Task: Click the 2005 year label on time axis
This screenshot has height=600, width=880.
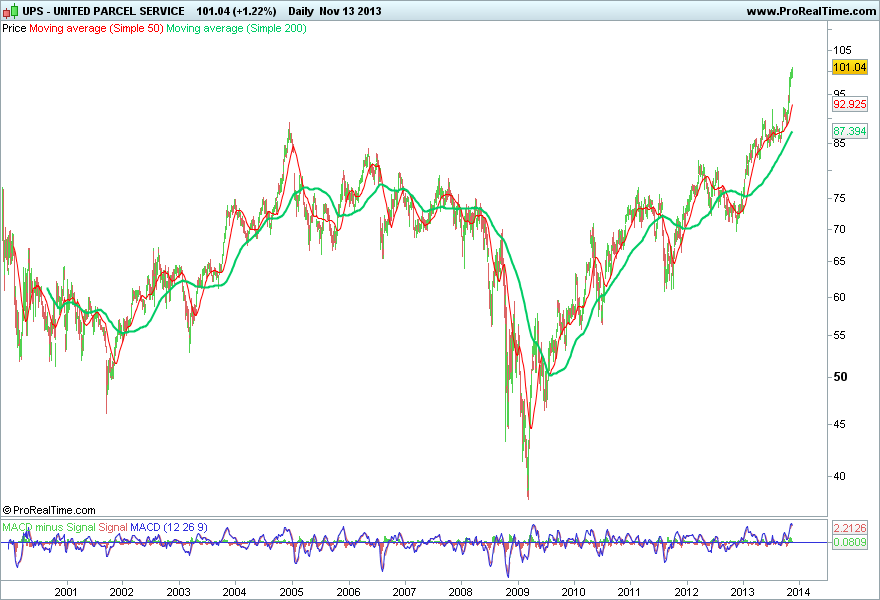Action: 292,592
